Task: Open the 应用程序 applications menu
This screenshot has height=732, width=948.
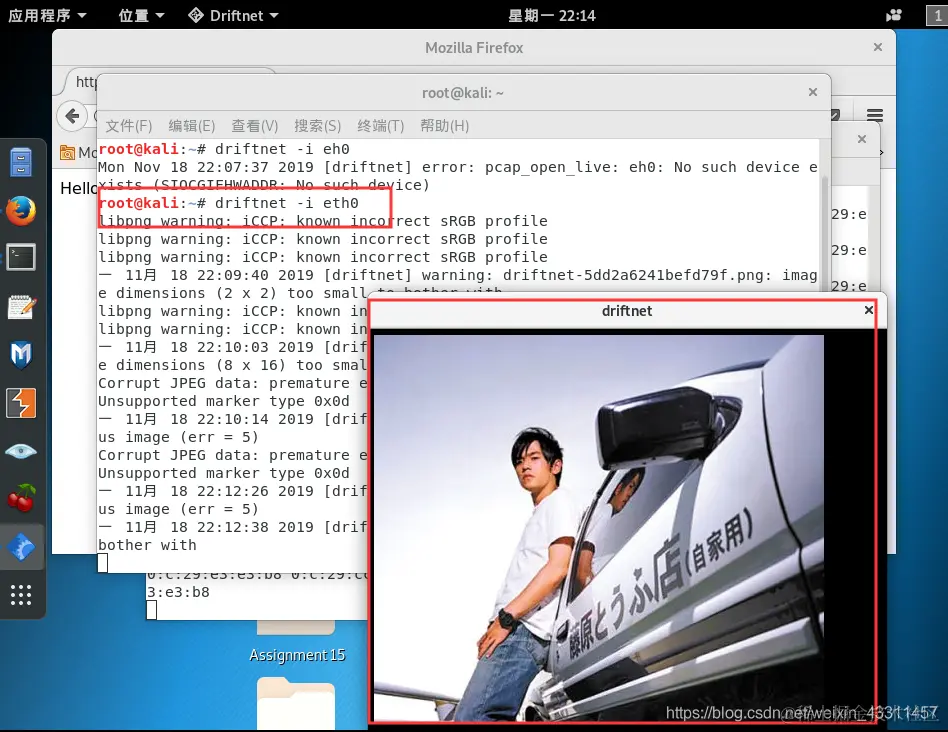Action: tap(47, 15)
